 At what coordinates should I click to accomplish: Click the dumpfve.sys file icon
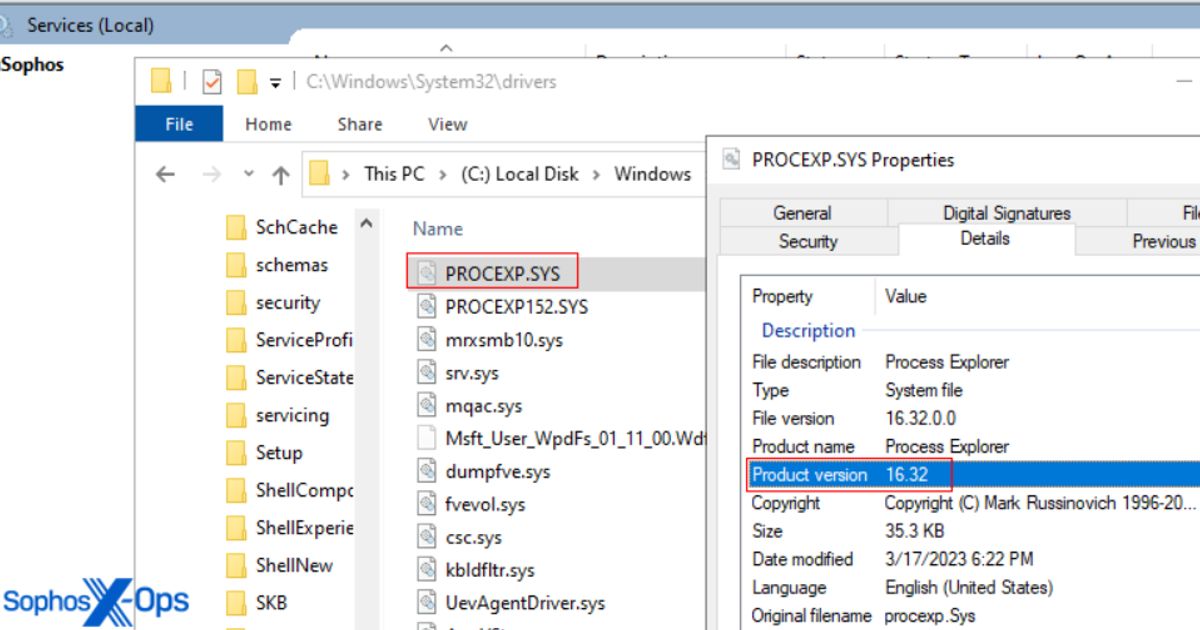[x=427, y=471]
